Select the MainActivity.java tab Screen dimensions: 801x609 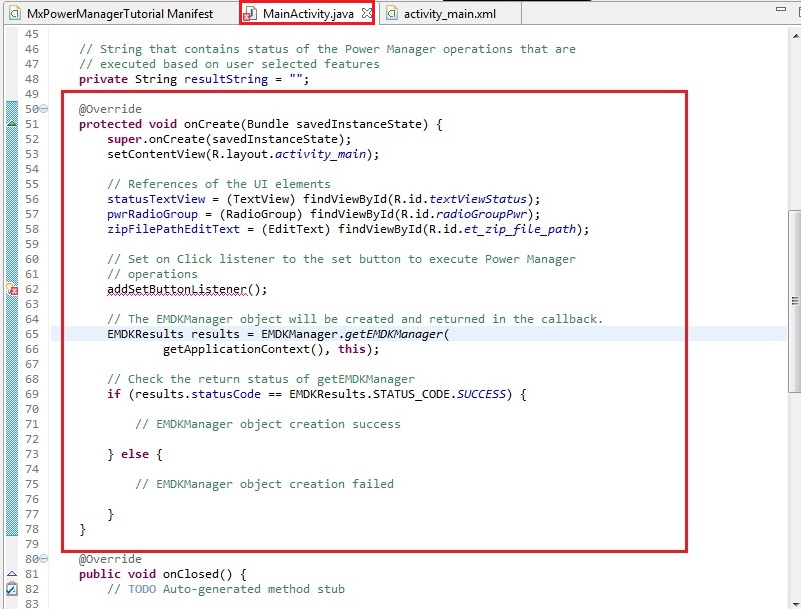(x=309, y=14)
